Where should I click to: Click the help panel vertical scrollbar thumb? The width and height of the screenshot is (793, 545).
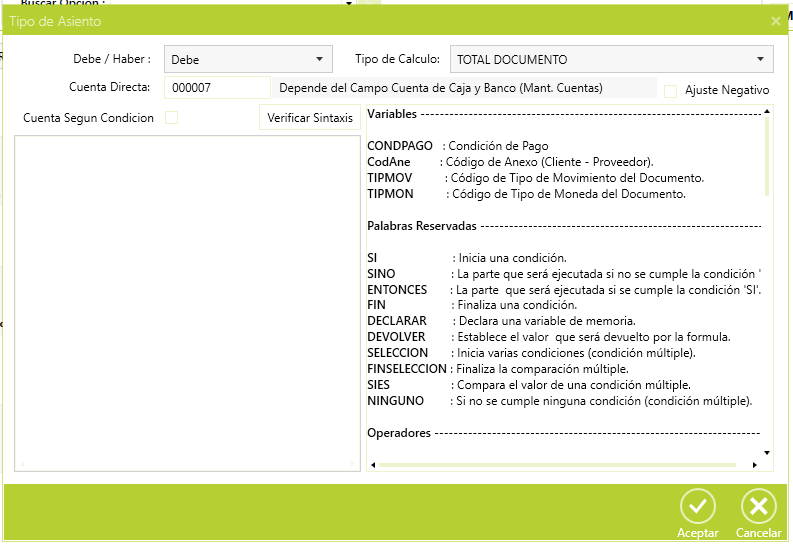pos(767,156)
